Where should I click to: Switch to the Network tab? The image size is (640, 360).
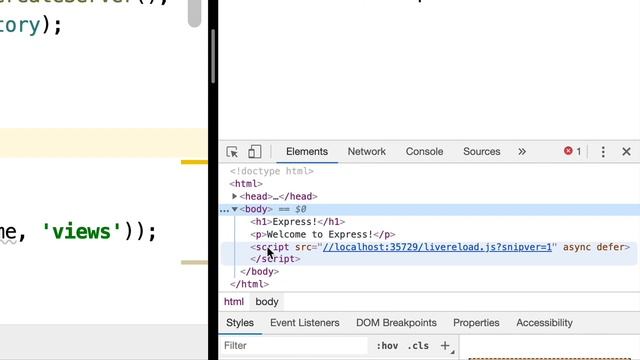click(x=367, y=151)
